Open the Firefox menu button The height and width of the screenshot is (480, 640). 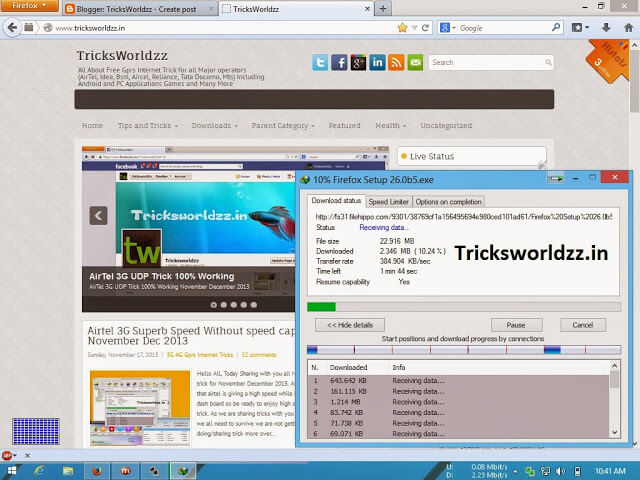coord(29,5)
